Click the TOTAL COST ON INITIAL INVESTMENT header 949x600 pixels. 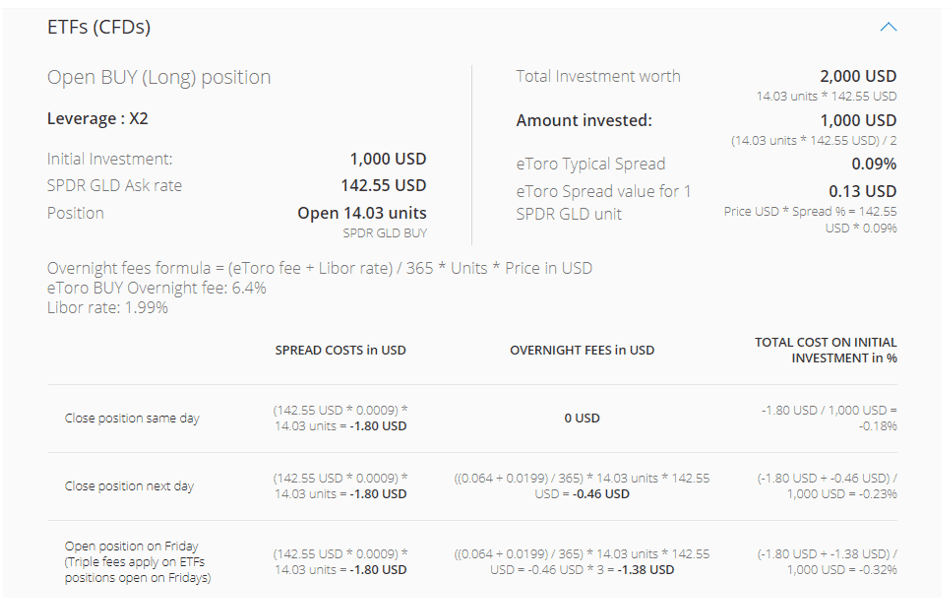(x=826, y=350)
